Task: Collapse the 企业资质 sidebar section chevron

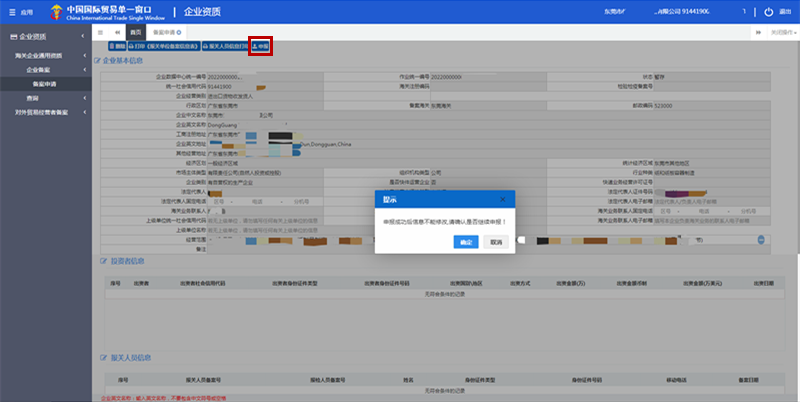Action: 83,36
